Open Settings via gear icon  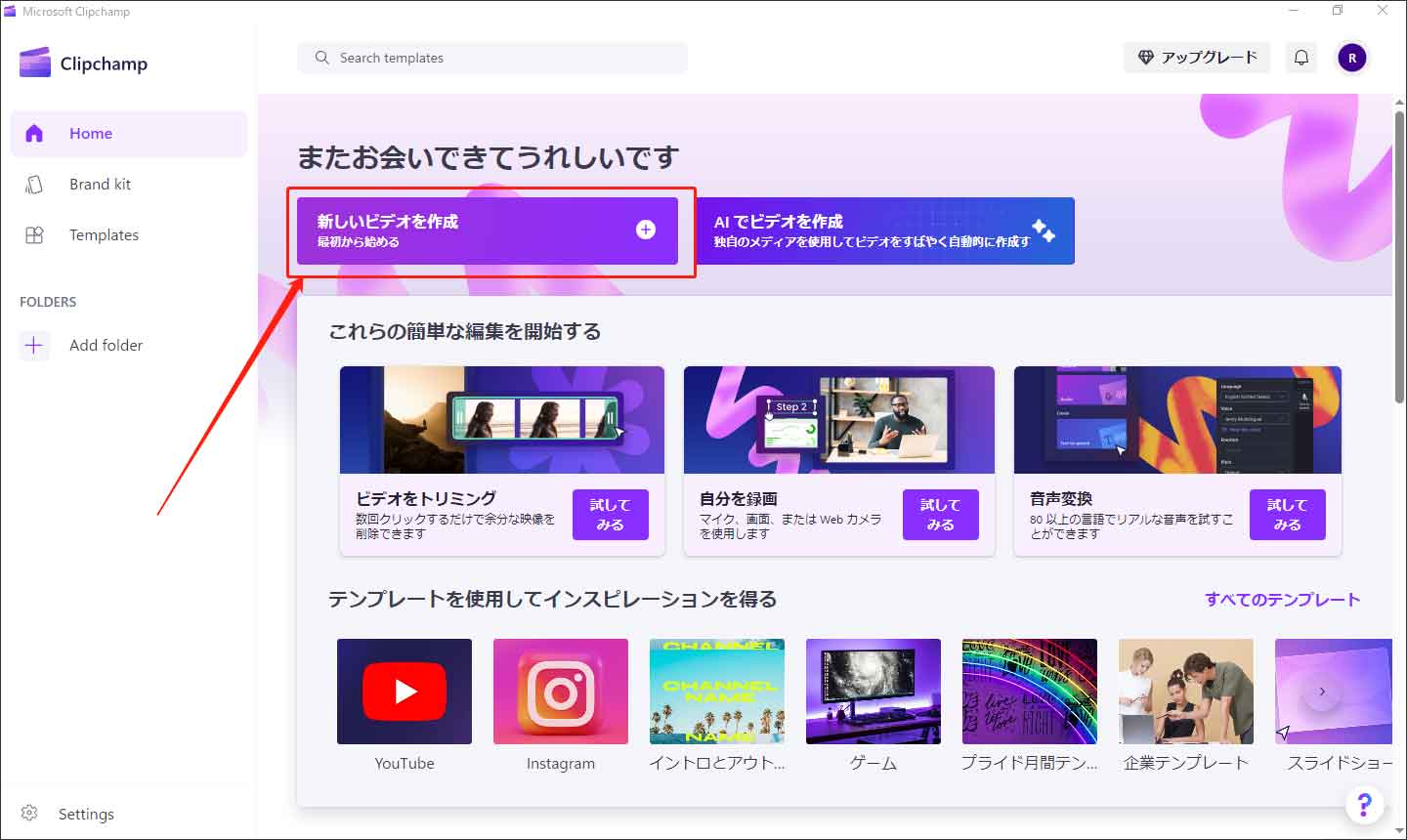click(x=29, y=814)
